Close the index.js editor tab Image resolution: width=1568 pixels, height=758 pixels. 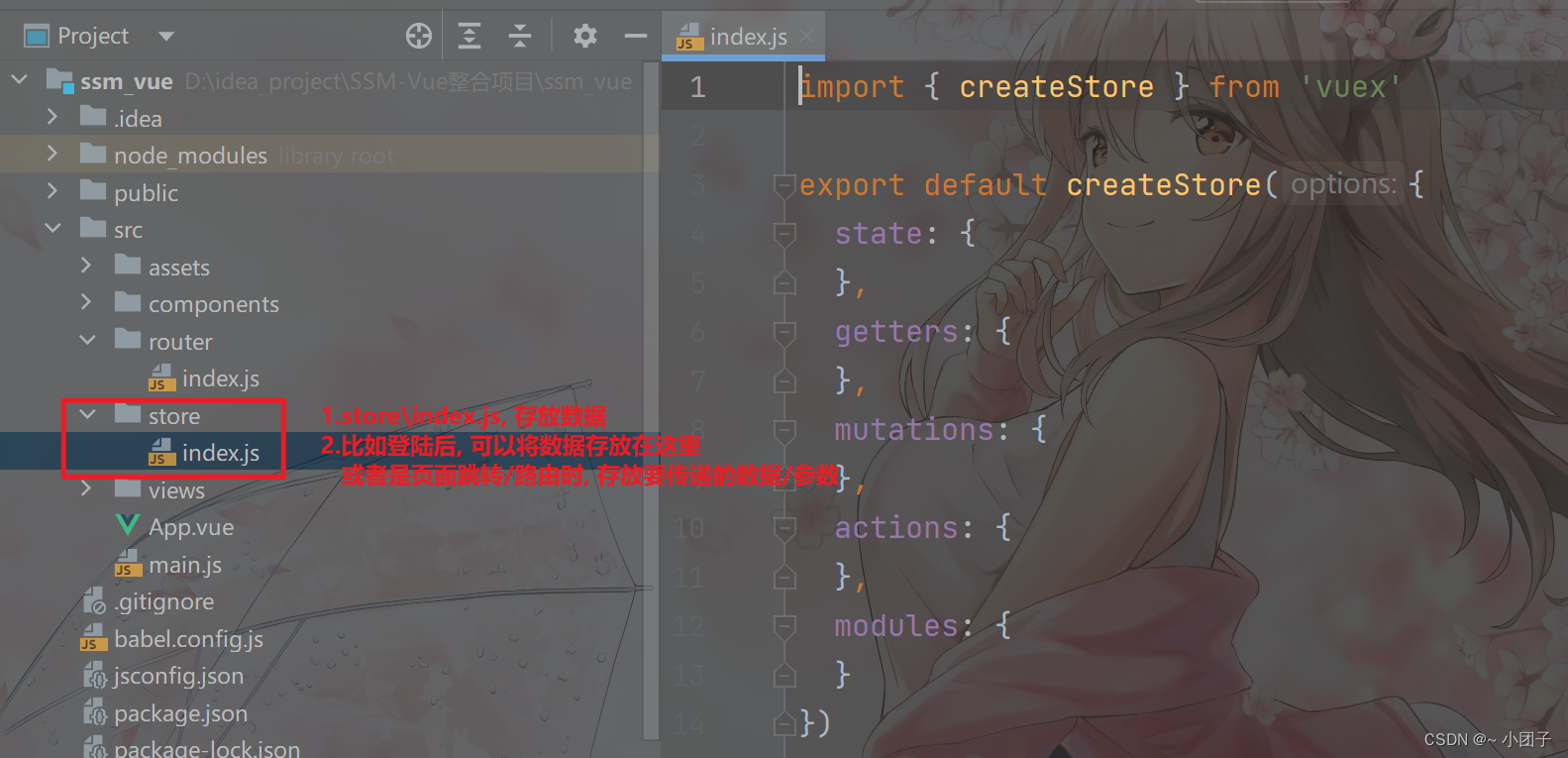pyautogui.click(x=806, y=37)
